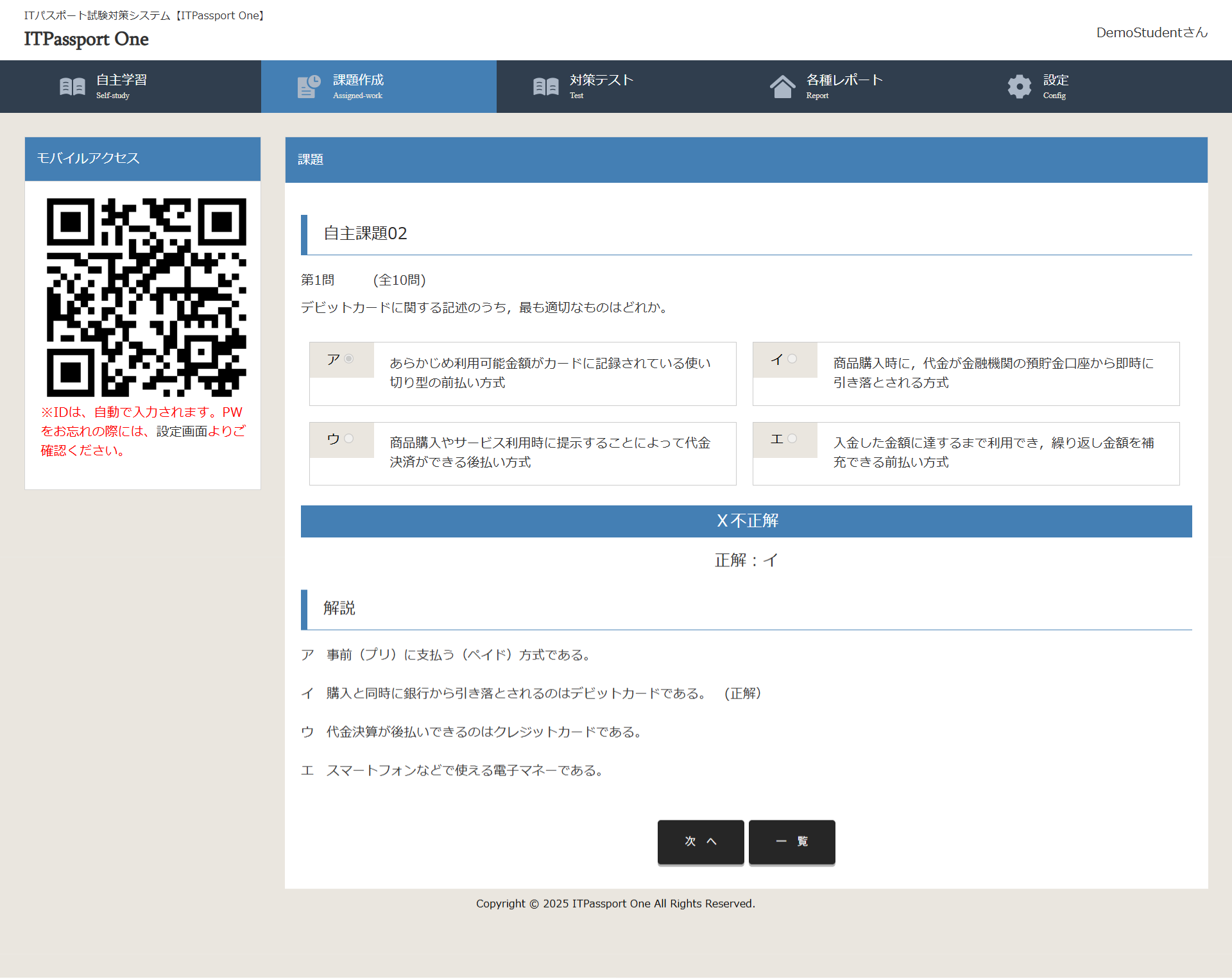Image resolution: width=1232 pixels, height=980 pixels.
Task: Pick answer エ radio button
Action: pos(793,439)
